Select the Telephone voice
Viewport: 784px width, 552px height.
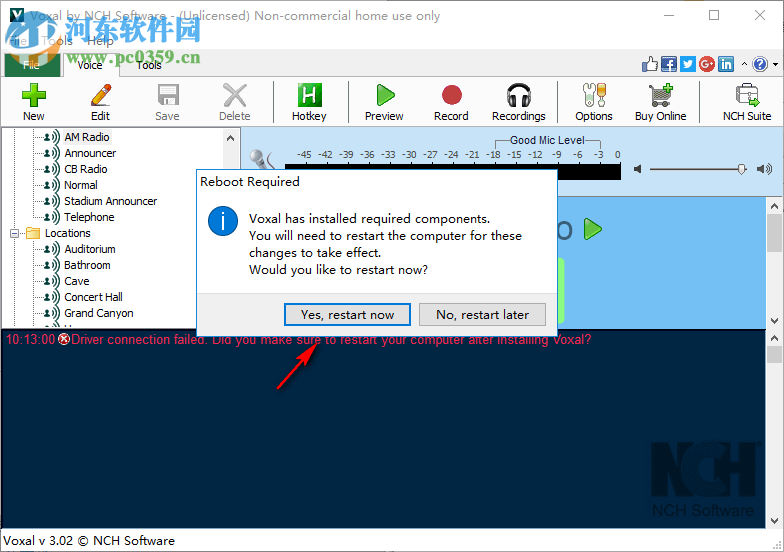(89, 217)
